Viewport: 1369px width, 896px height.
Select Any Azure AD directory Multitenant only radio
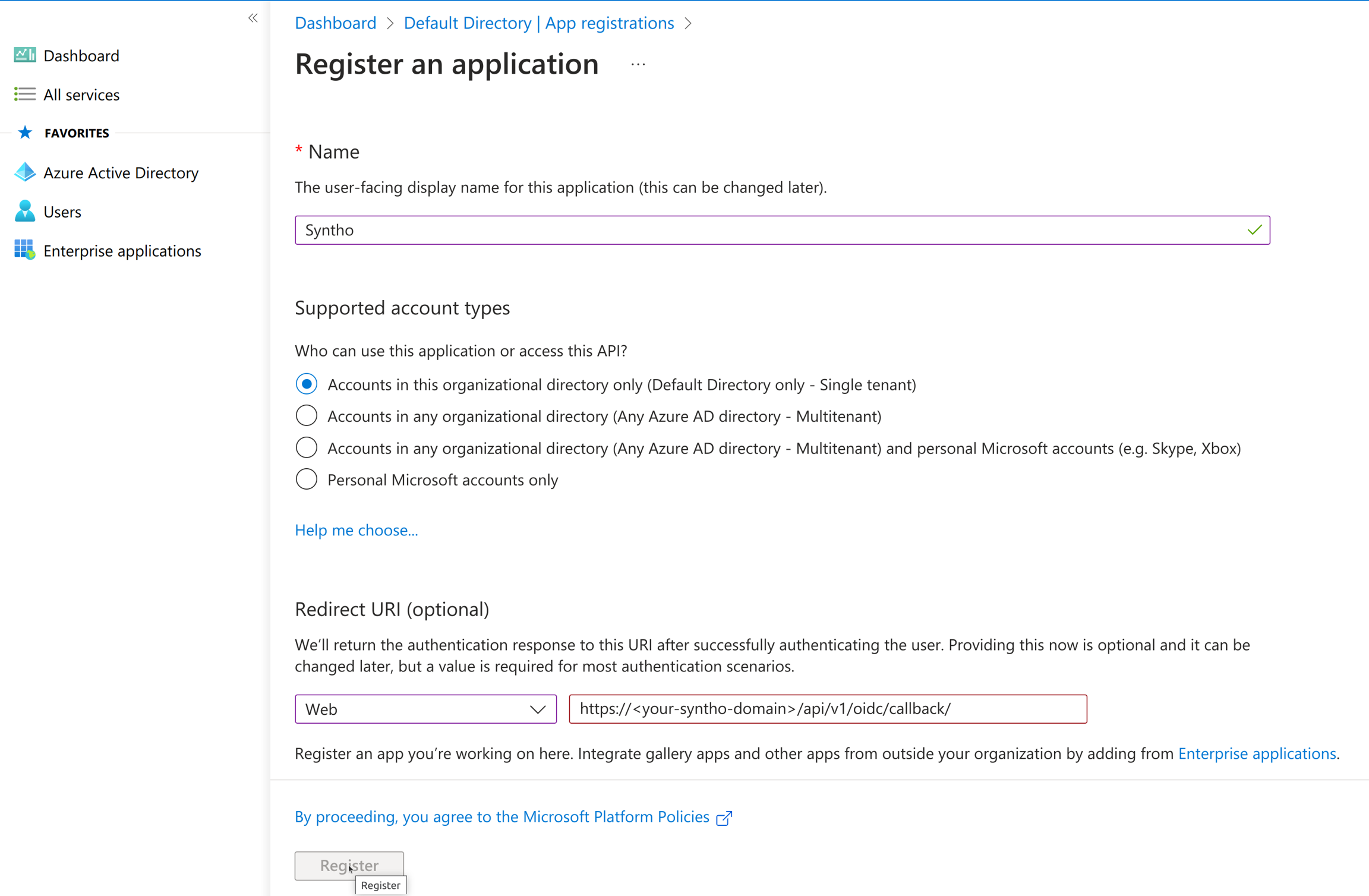tap(307, 416)
